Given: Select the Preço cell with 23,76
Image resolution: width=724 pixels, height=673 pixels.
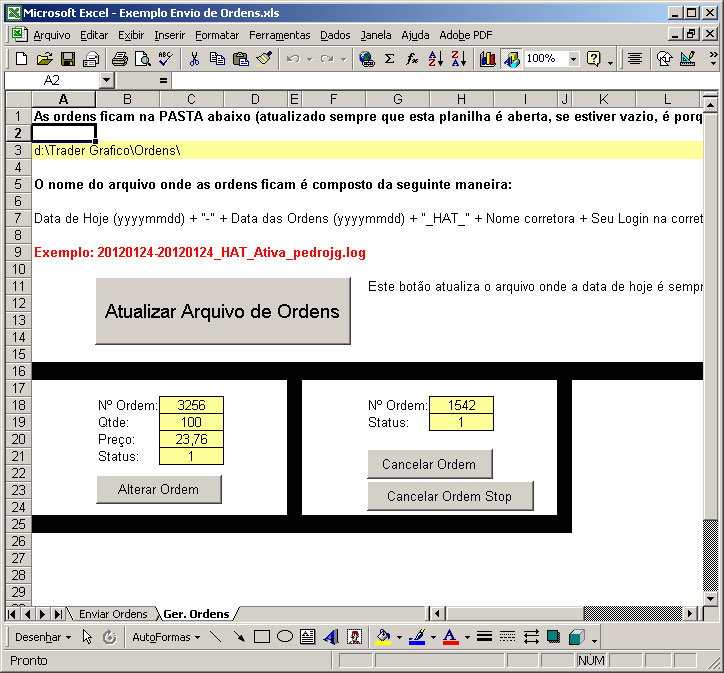Looking at the screenshot, I should coord(191,439).
